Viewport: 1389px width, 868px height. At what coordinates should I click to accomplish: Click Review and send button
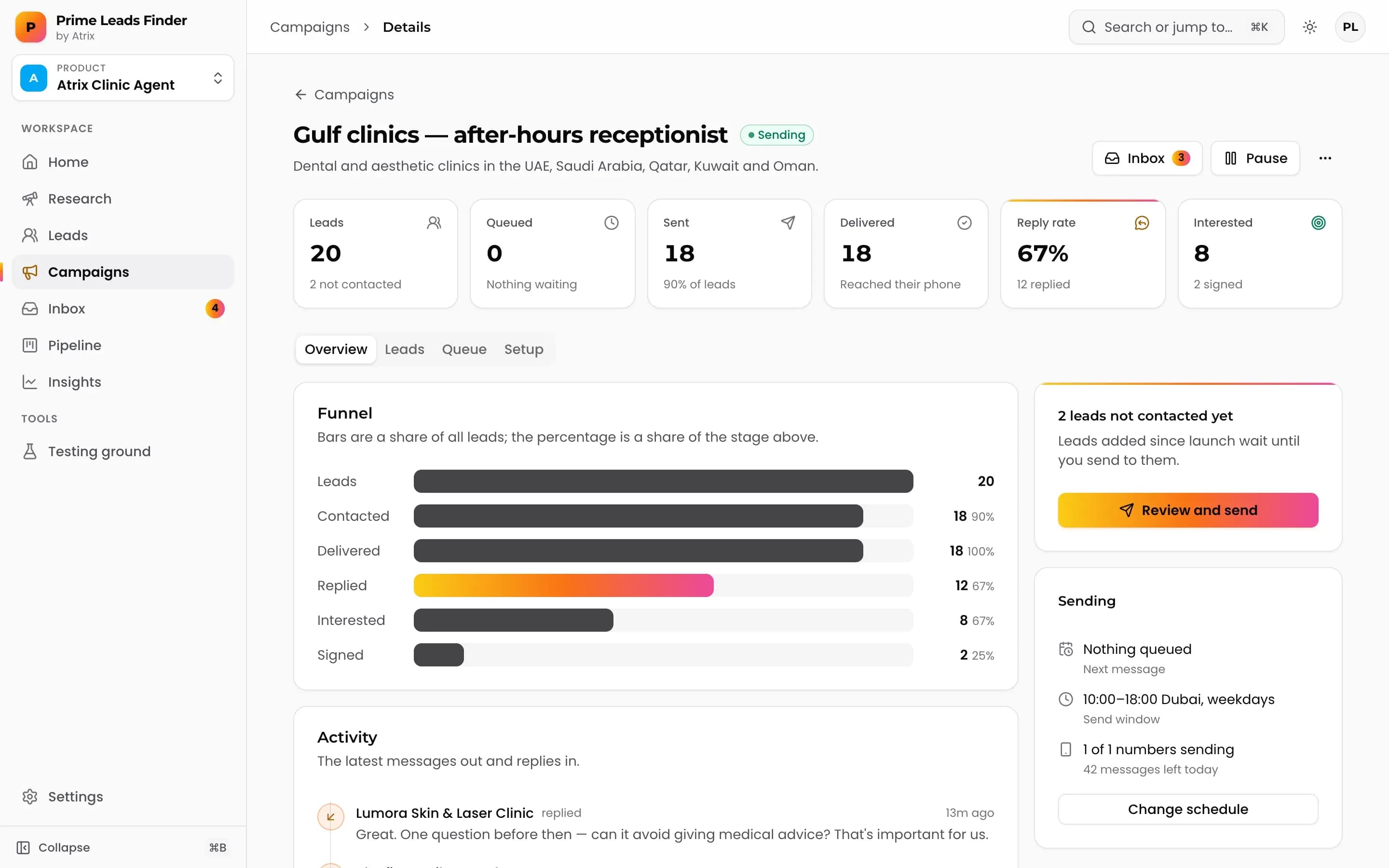pyautogui.click(x=1187, y=510)
